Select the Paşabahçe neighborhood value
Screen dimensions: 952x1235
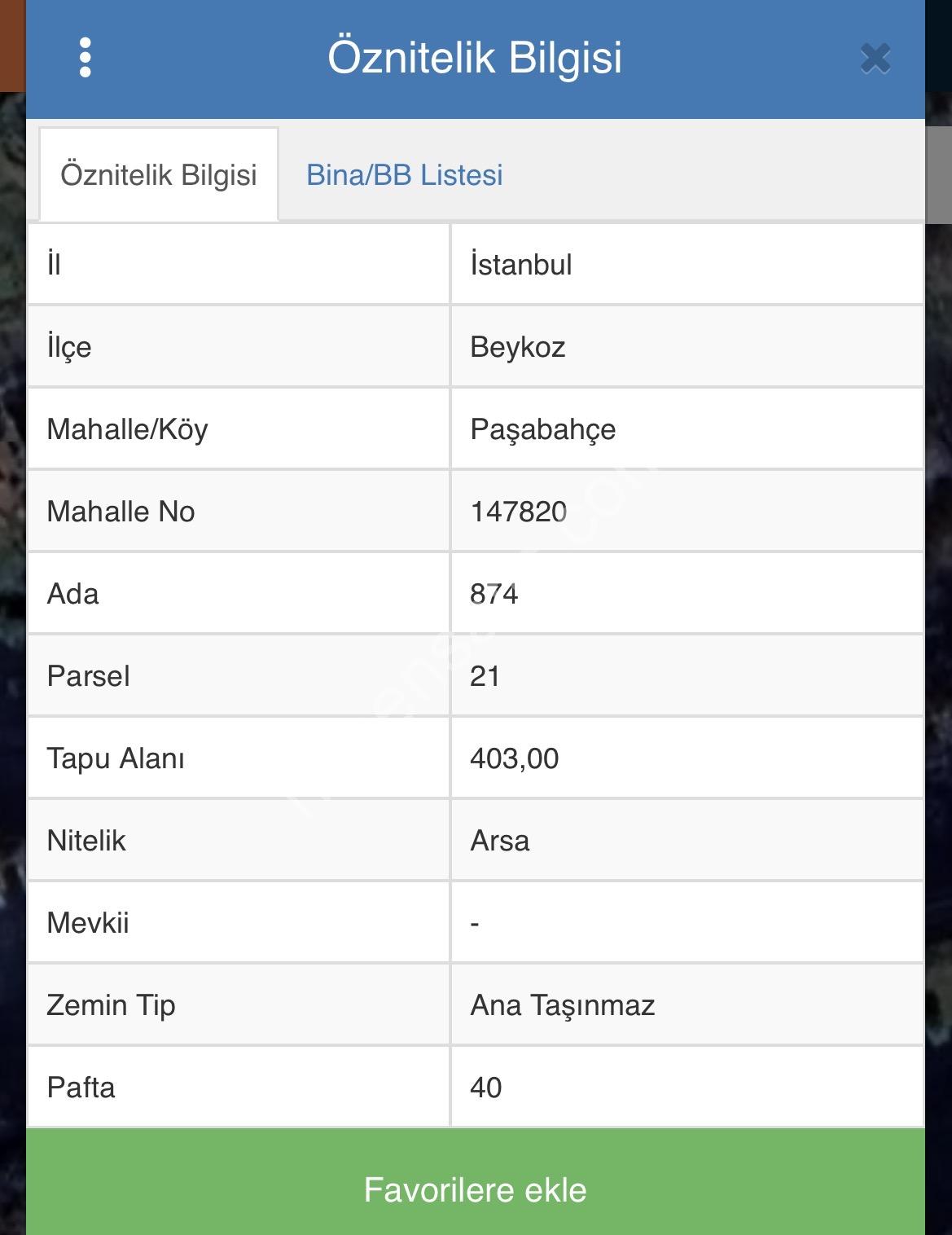point(543,429)
